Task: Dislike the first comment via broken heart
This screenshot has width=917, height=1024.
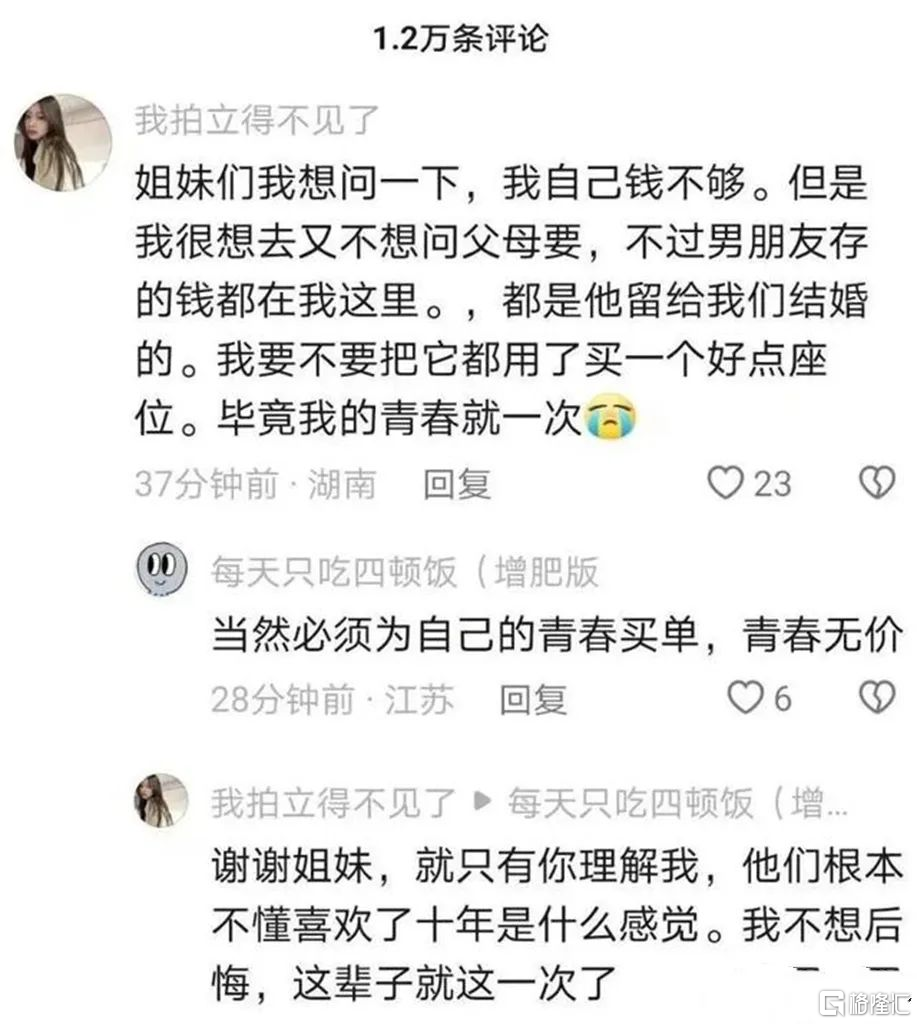Action: (x=877, y=483)
